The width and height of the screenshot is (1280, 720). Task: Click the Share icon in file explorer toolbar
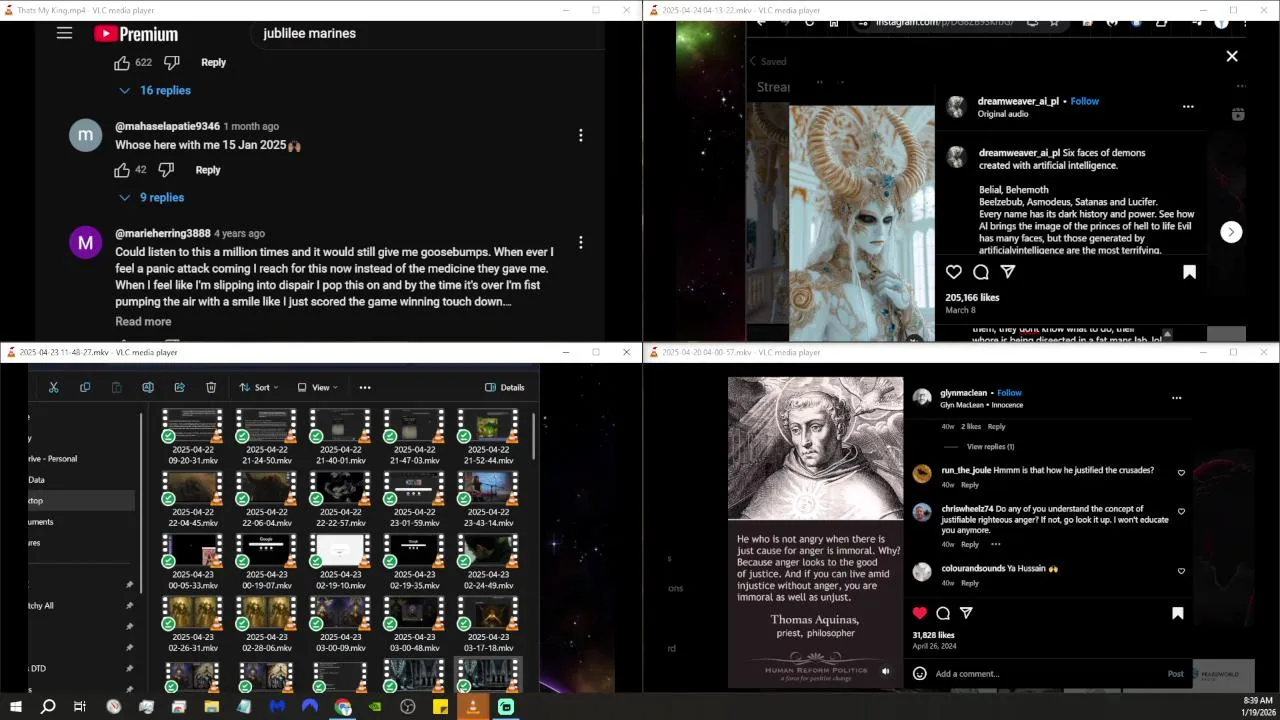pos(179,387)
